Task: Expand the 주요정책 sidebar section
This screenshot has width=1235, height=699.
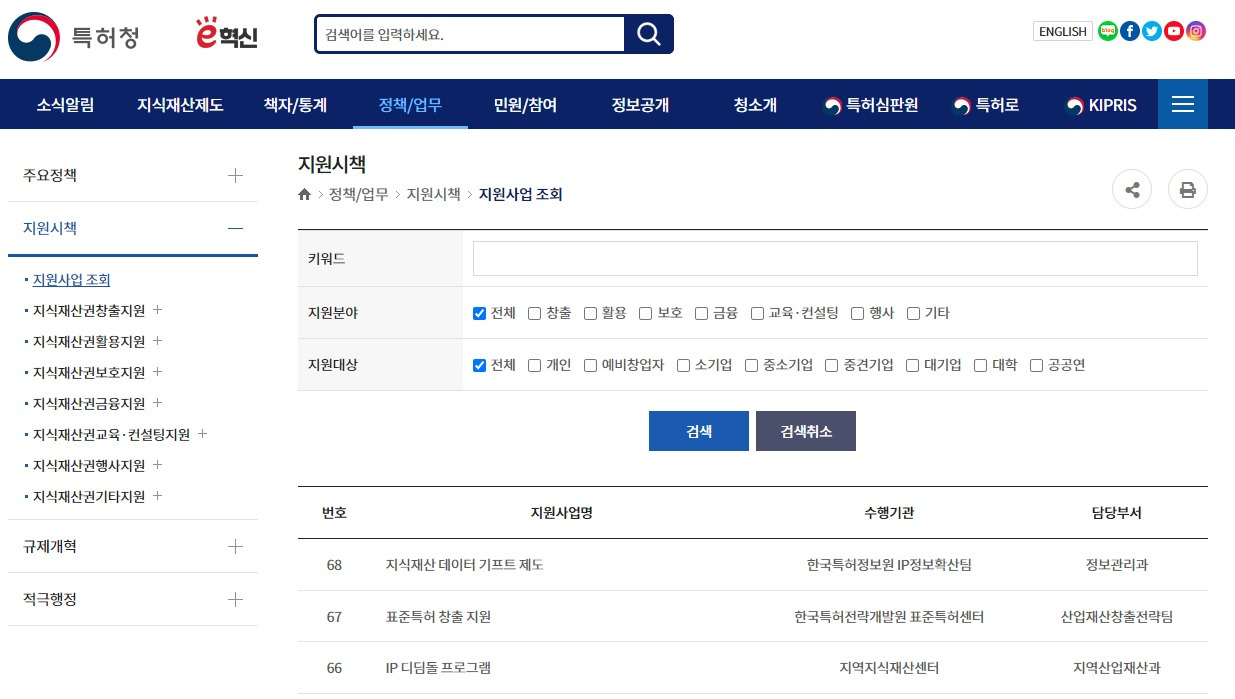Action: click(235, 174)
